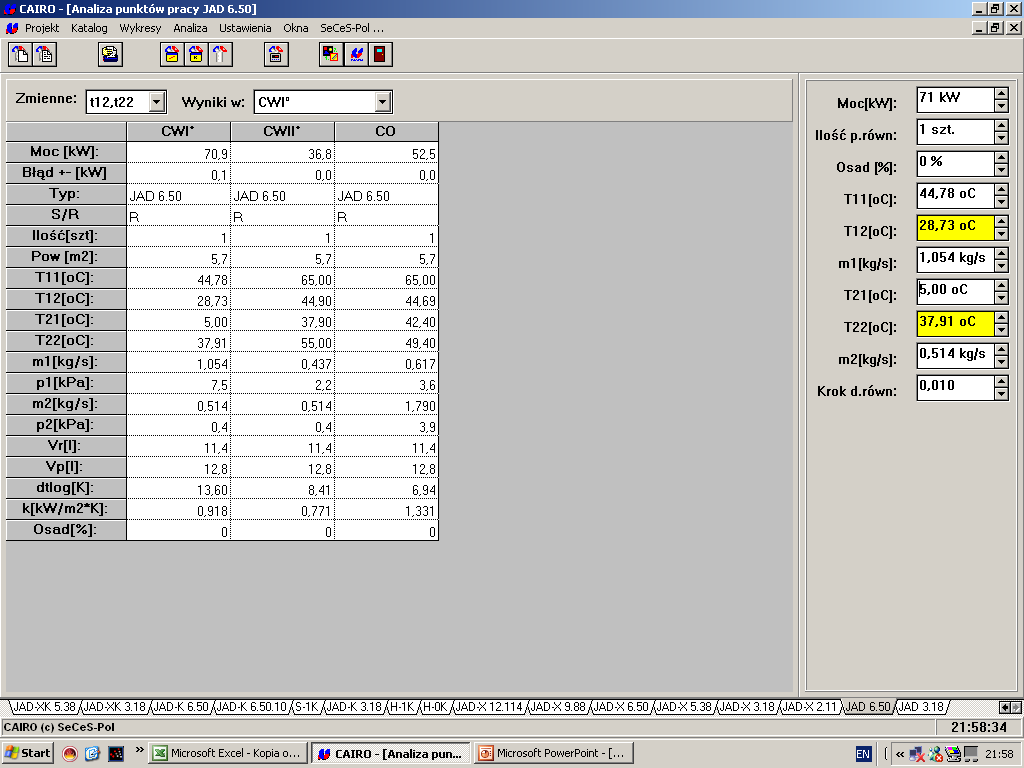Open the Windows Start button
Screen dimensions: 1024x768
click(x=28, y=753)
